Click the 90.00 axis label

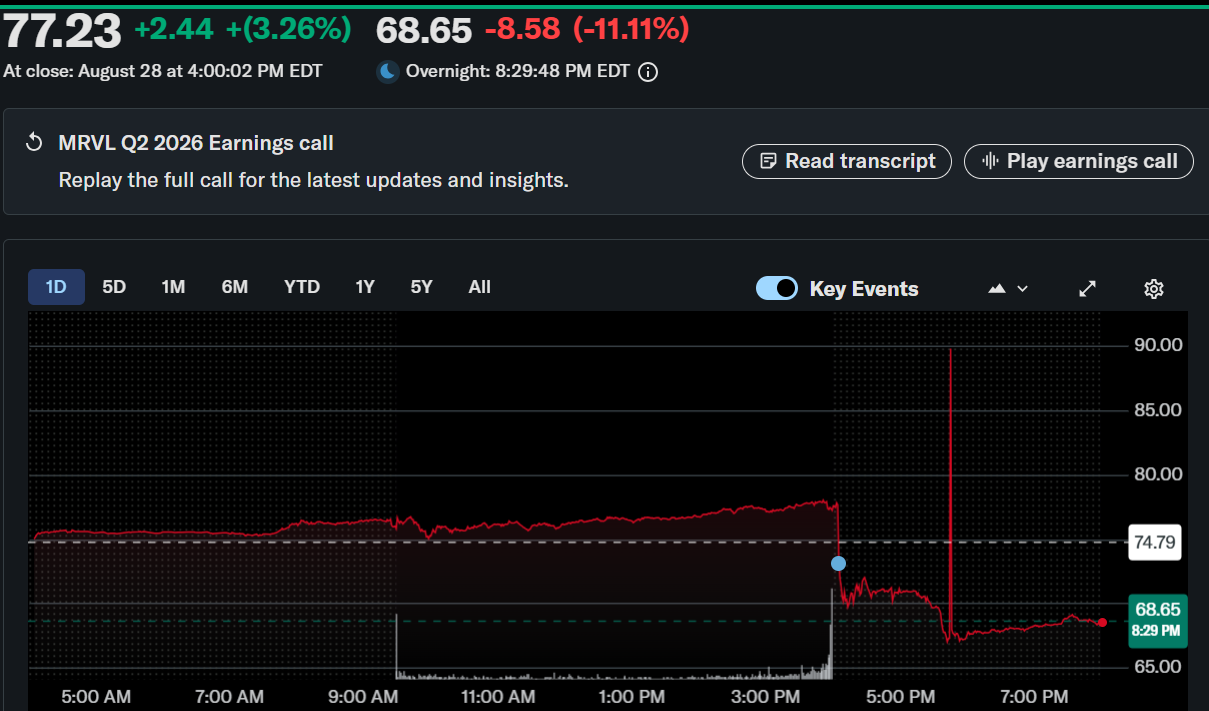coord(1157,345)
